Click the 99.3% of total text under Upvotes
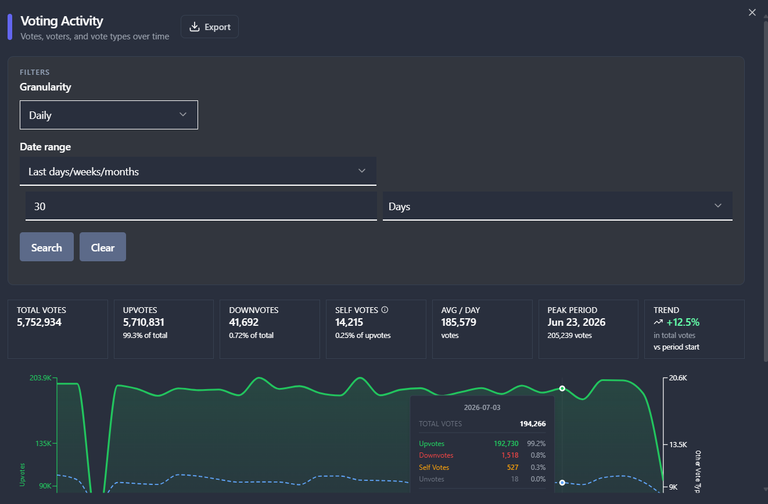This screenshot has width=768, height=504. pos(145,335)
